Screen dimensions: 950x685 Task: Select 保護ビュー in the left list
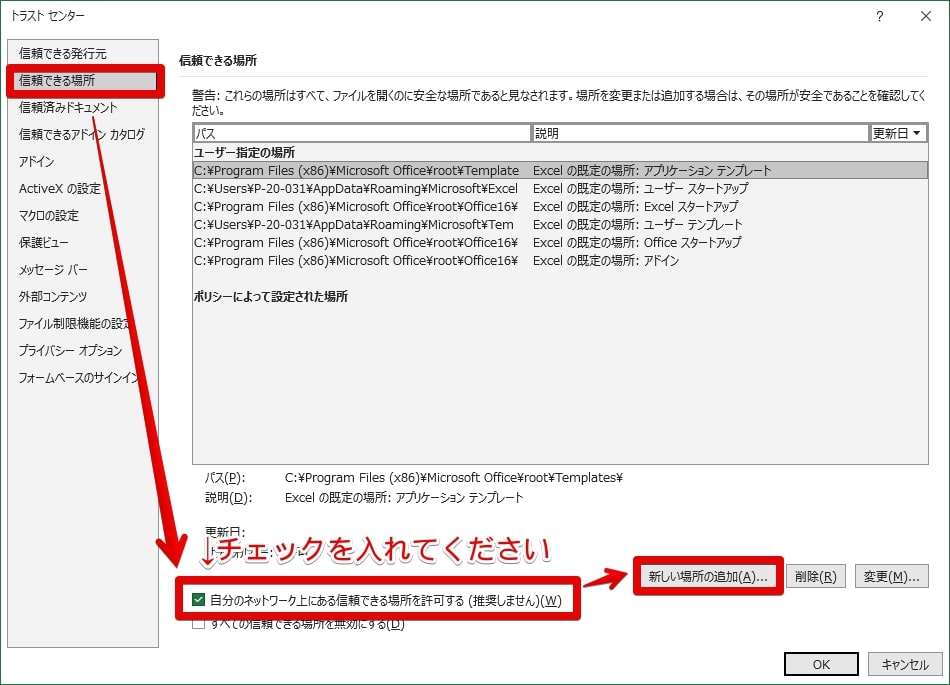(x=46, y=242)
